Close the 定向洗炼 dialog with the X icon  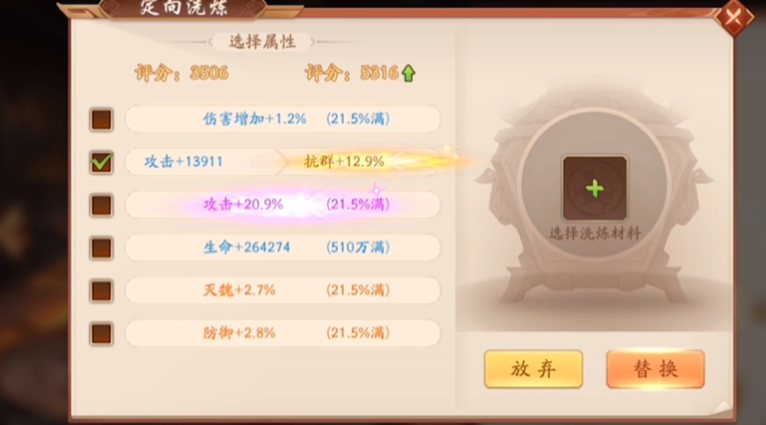(734, 18)
